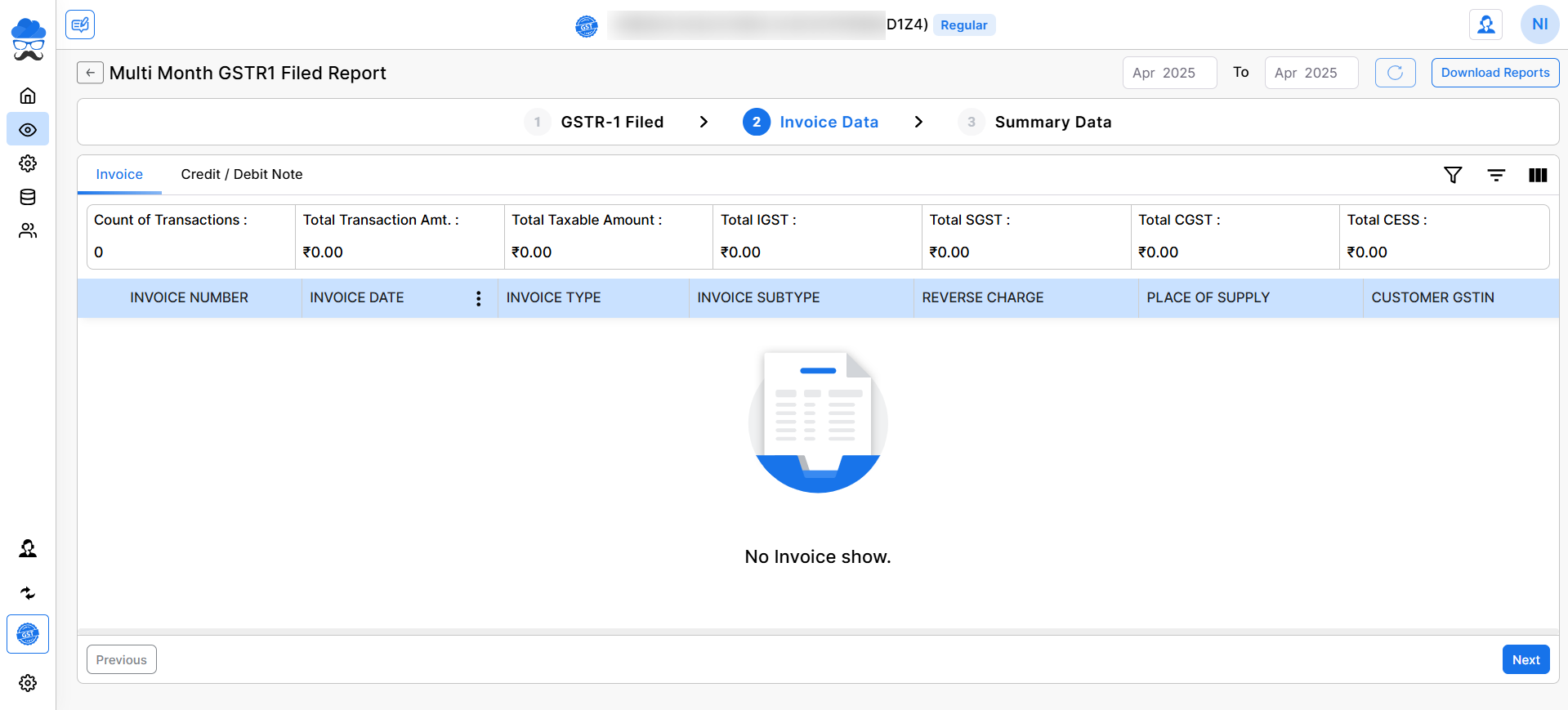Click the Previous button
The width and height of the screenshot is (1568, 710).
point(122,659)
